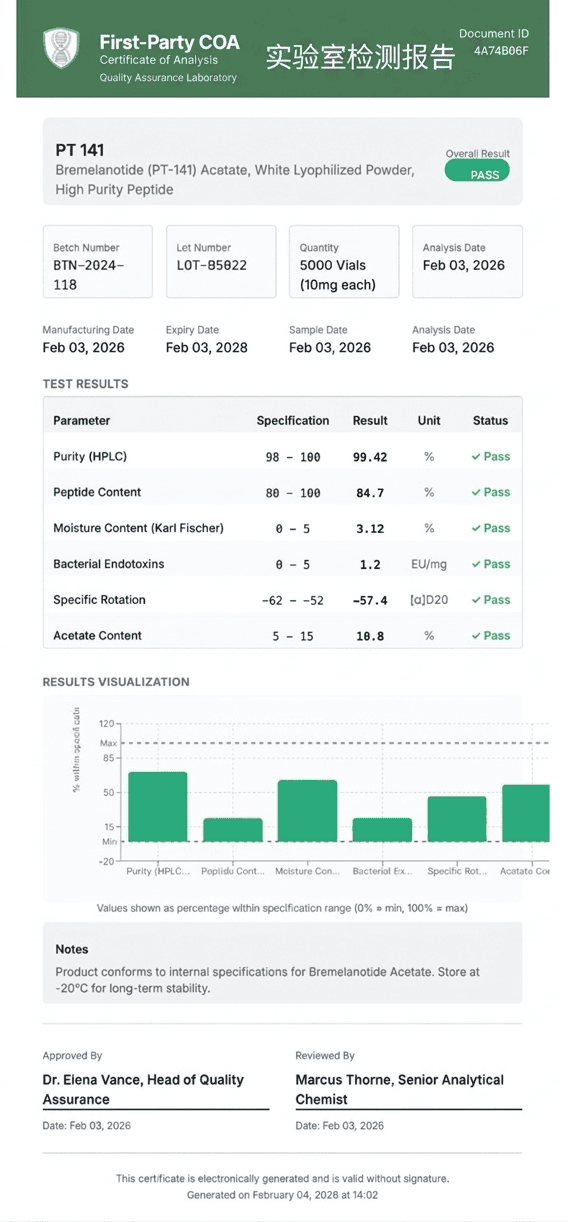Open the Lot Number LOT-85822 card
Screen dimensions: 568x1222
221,261
